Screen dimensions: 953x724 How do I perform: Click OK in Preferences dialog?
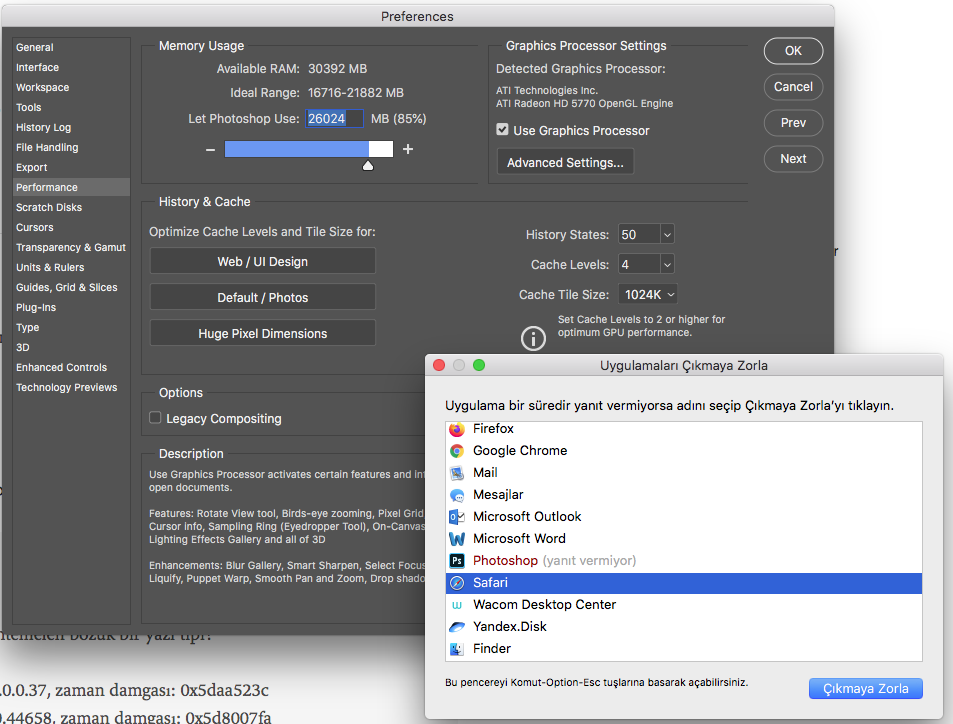coord(793,51)
